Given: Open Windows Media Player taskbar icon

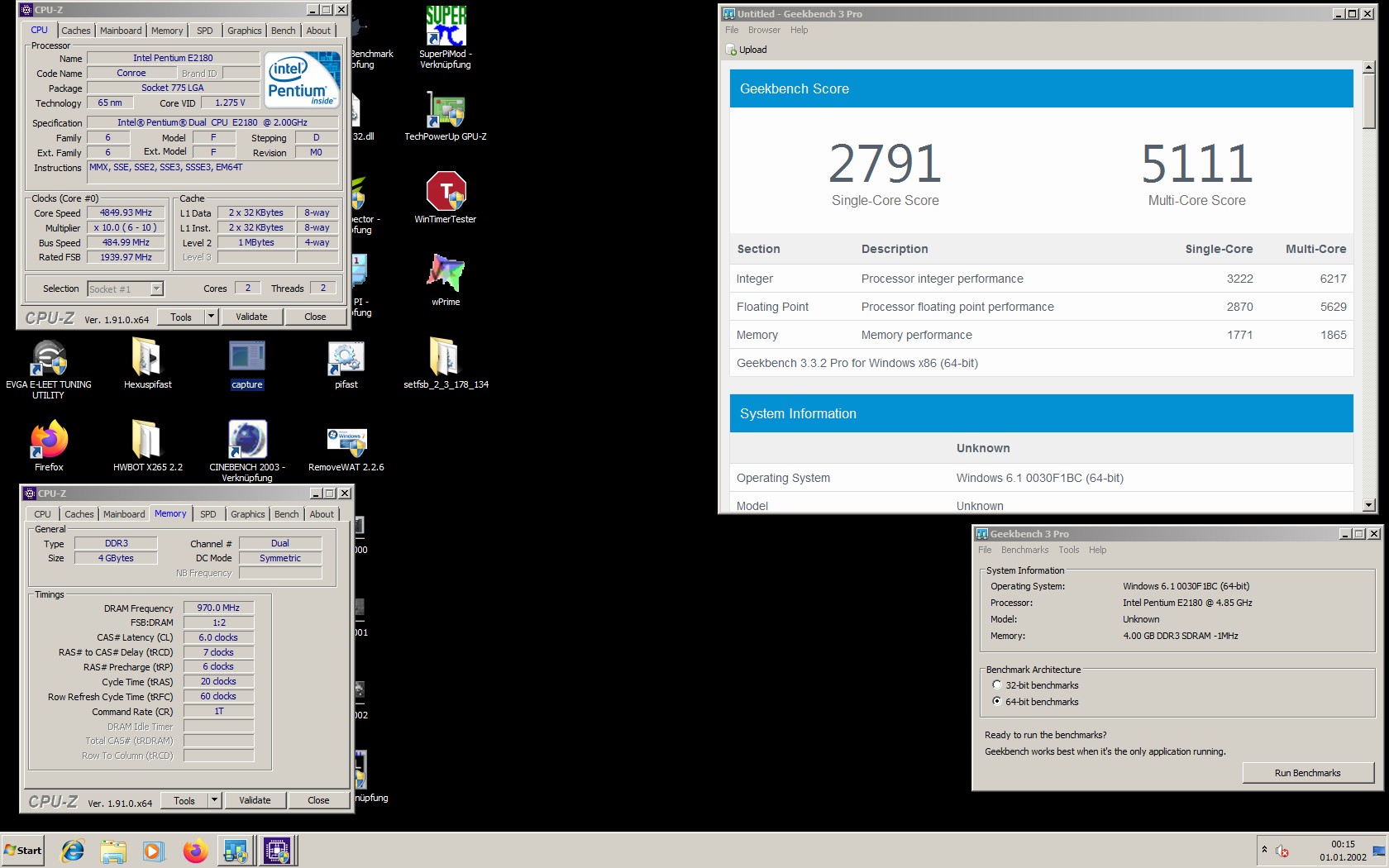Looking at the screenshot, I should click(x=153, y=851).
